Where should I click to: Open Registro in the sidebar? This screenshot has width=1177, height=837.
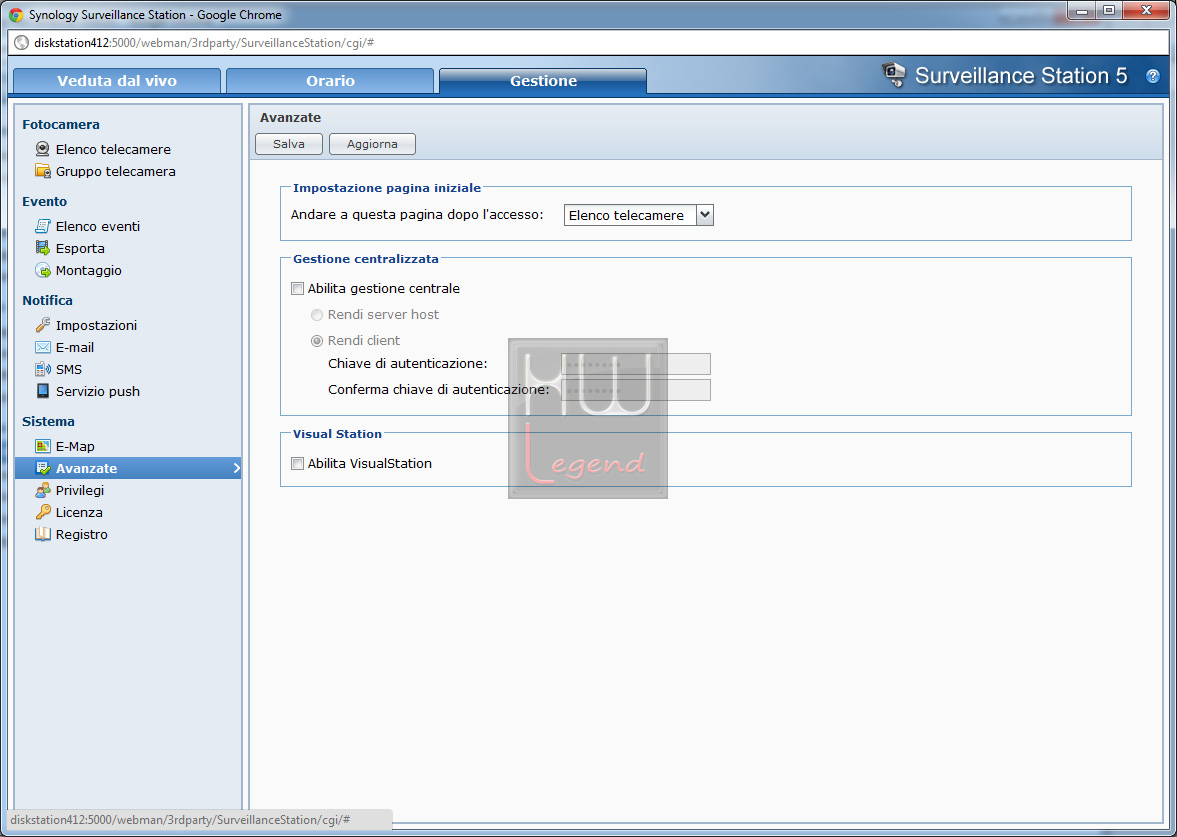82,534
